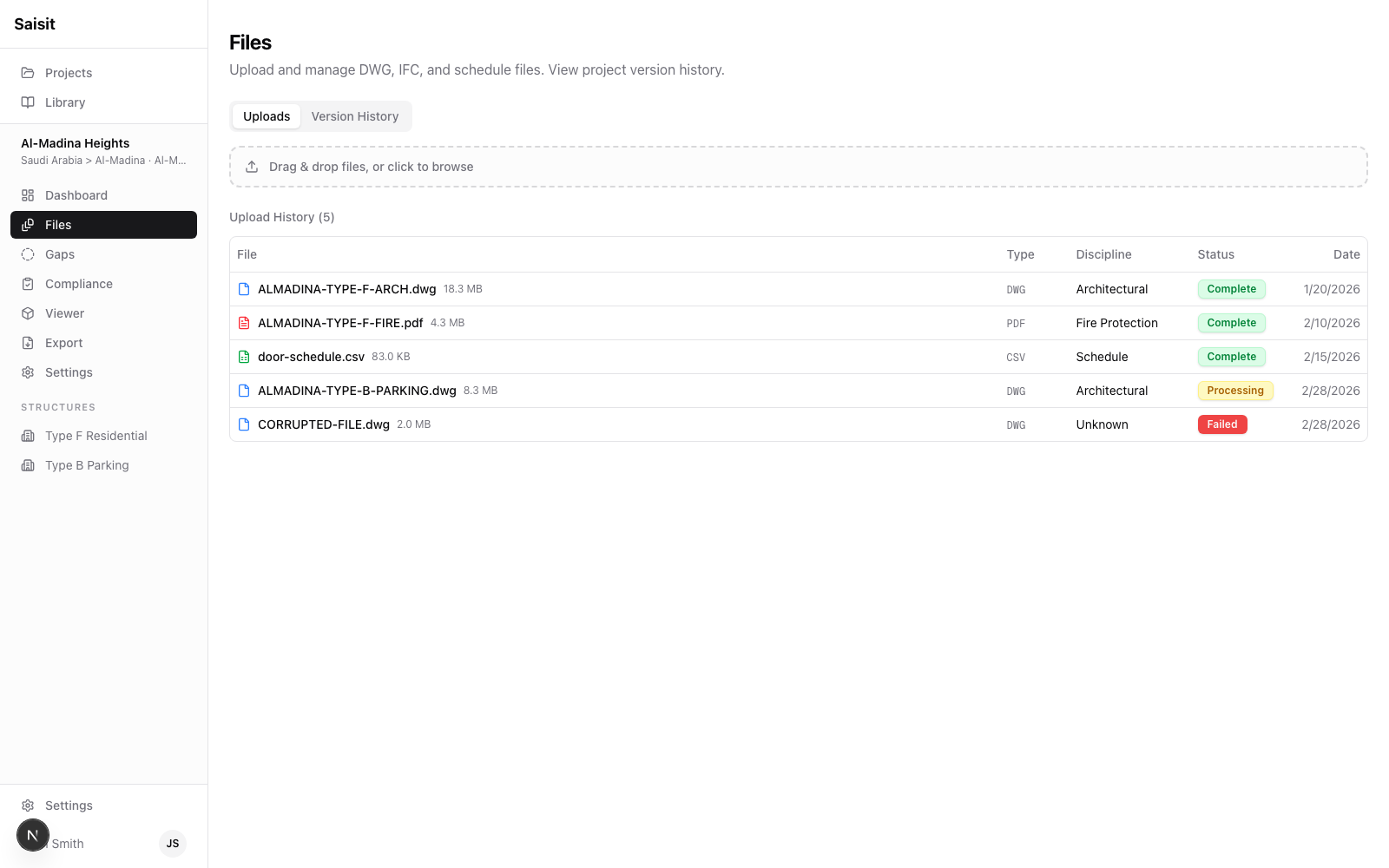Click the file icon for ALMADINA-TYPE-B-PARKING.dwg

(244, 391)
